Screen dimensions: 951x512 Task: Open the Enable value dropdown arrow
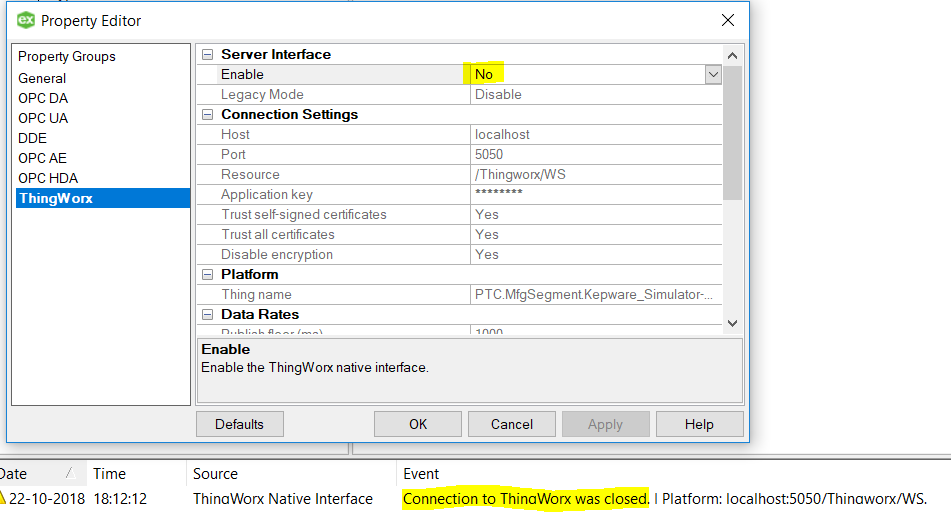713,75
